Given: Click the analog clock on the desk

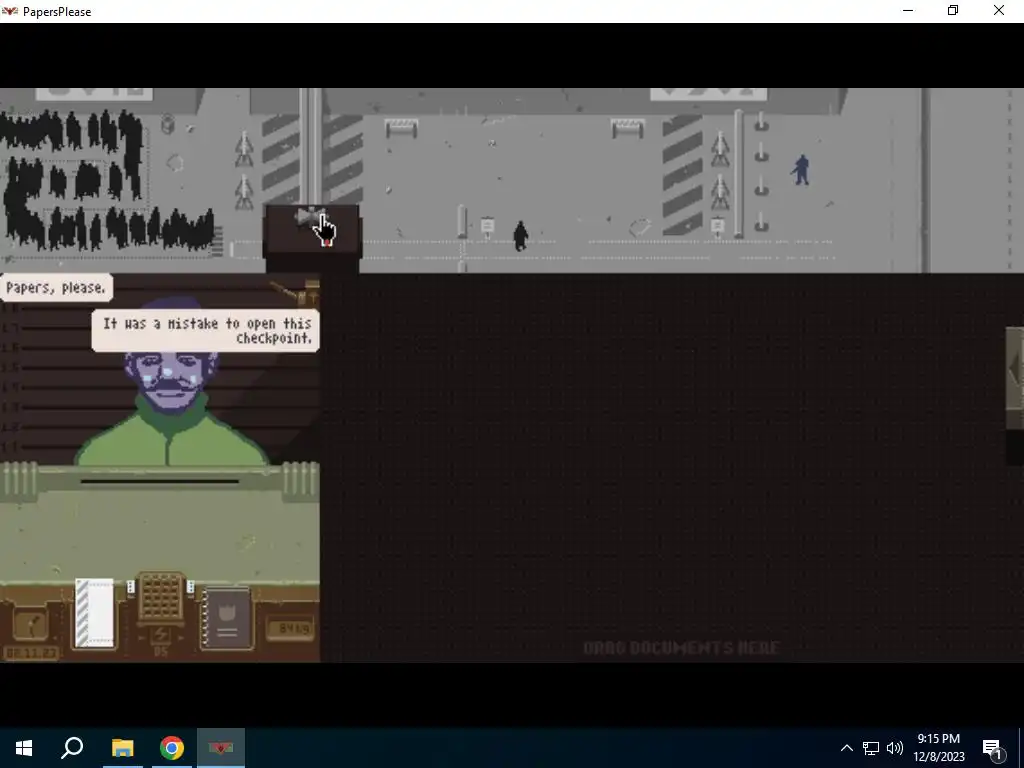Looking at the screenshot, I should [29, 624].
